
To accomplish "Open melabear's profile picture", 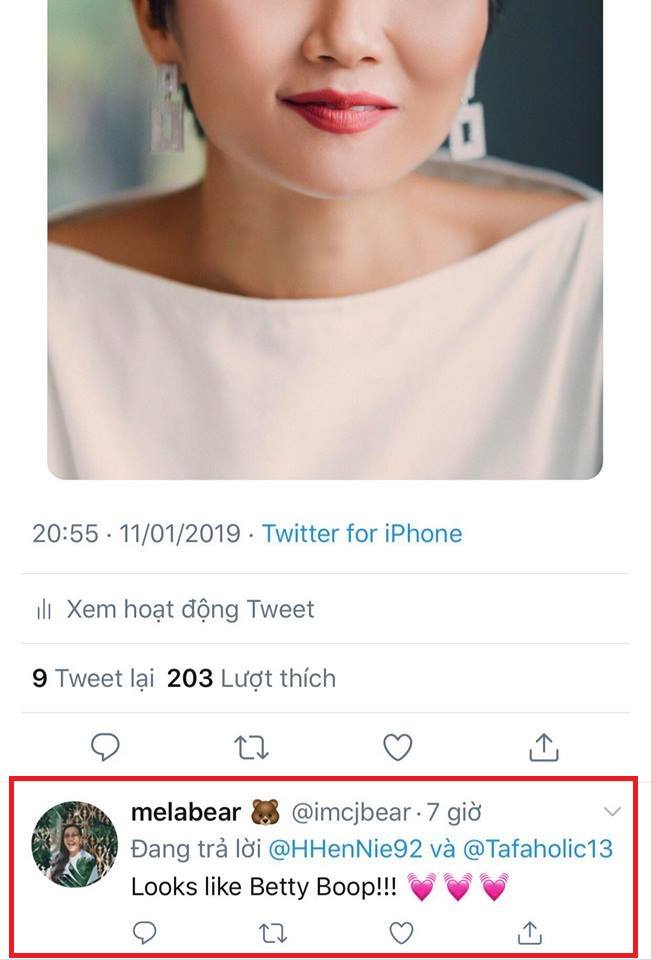I will coord(75,845).
